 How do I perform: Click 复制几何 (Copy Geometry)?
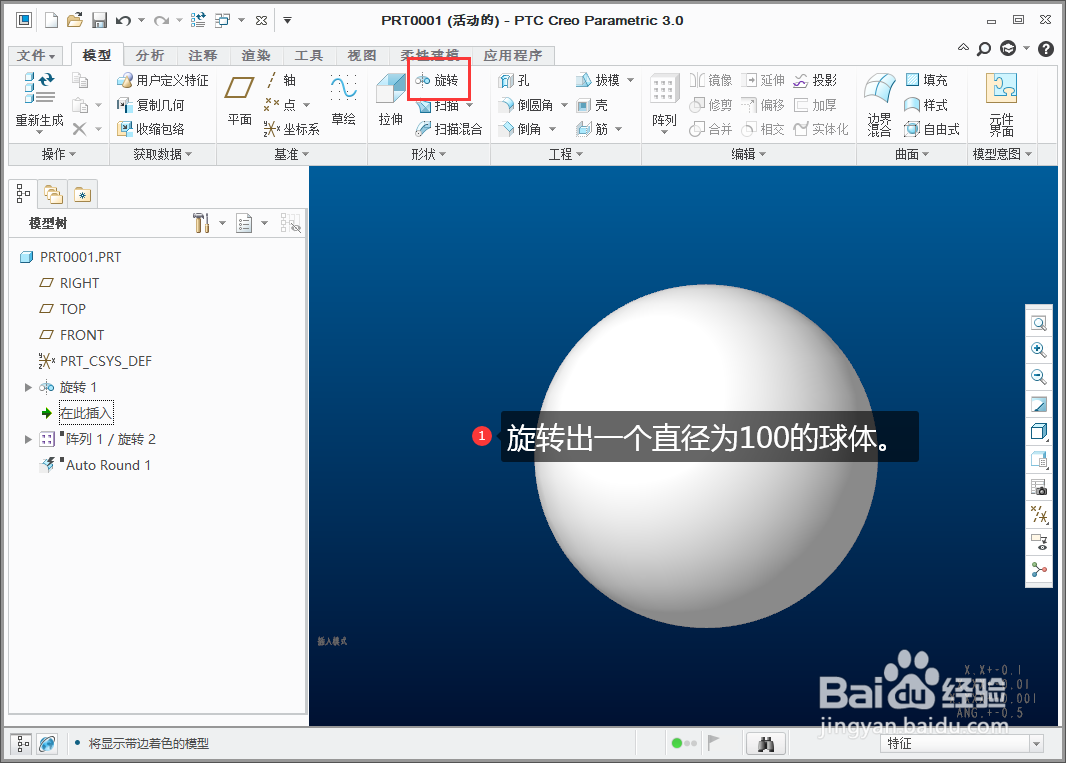(150, 105)
